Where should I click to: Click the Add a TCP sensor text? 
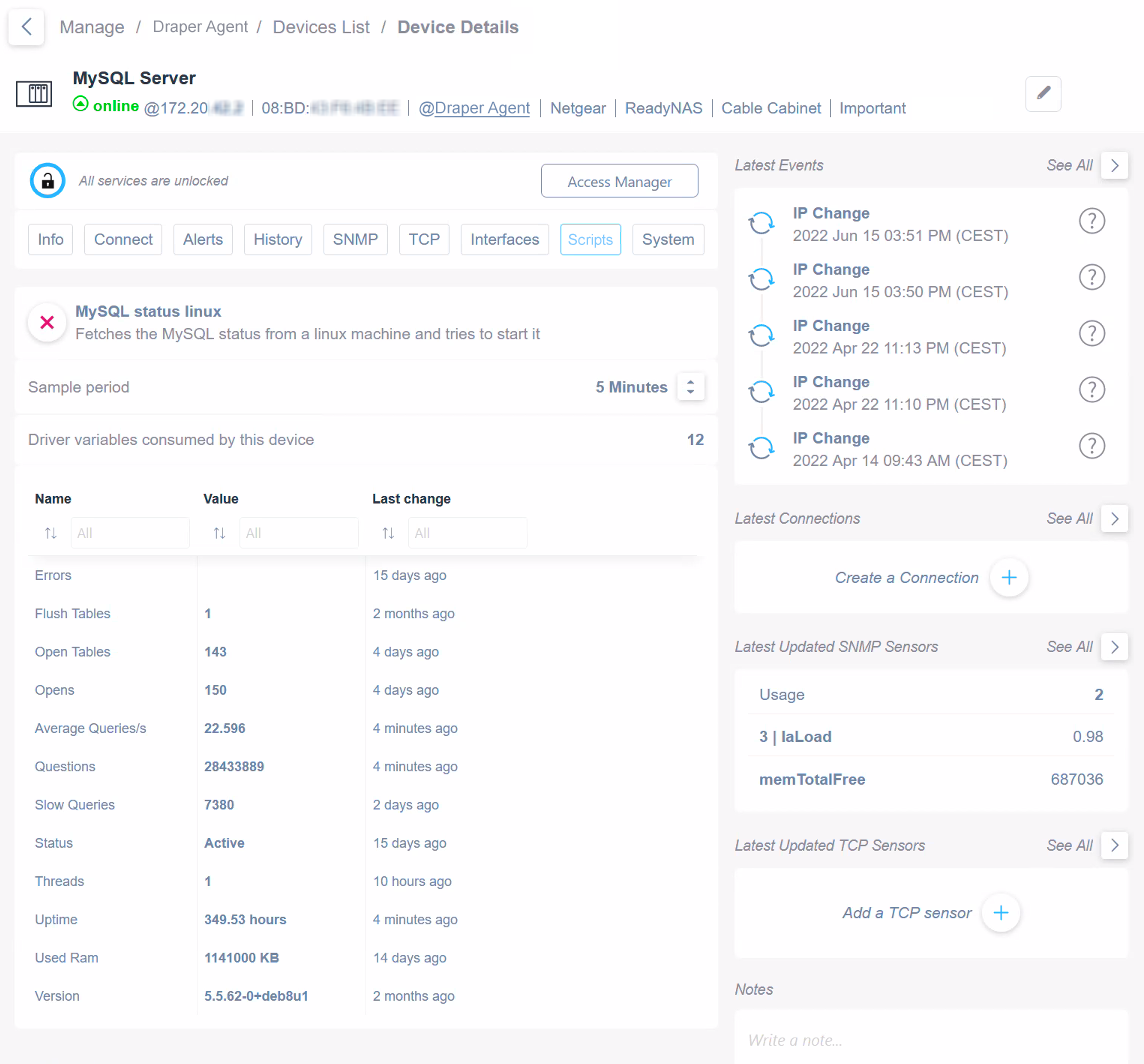tap(907, 913)
